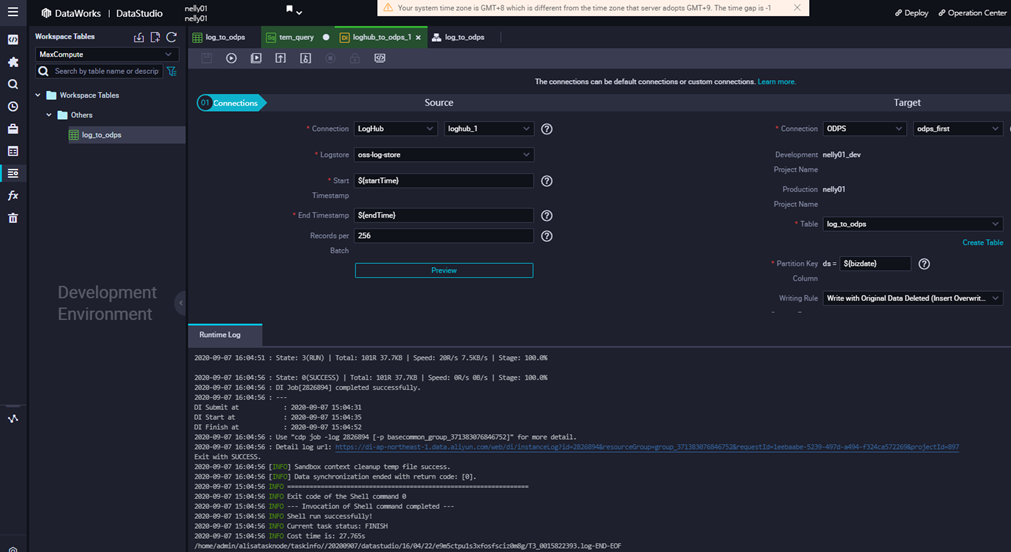Click help icon next to Partition Key
Screen dimensions: 1011x552
[x=924, y=264]
